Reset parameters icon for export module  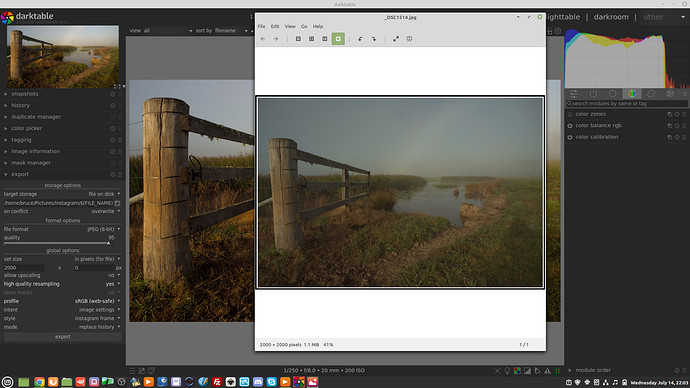click(113, 175)
